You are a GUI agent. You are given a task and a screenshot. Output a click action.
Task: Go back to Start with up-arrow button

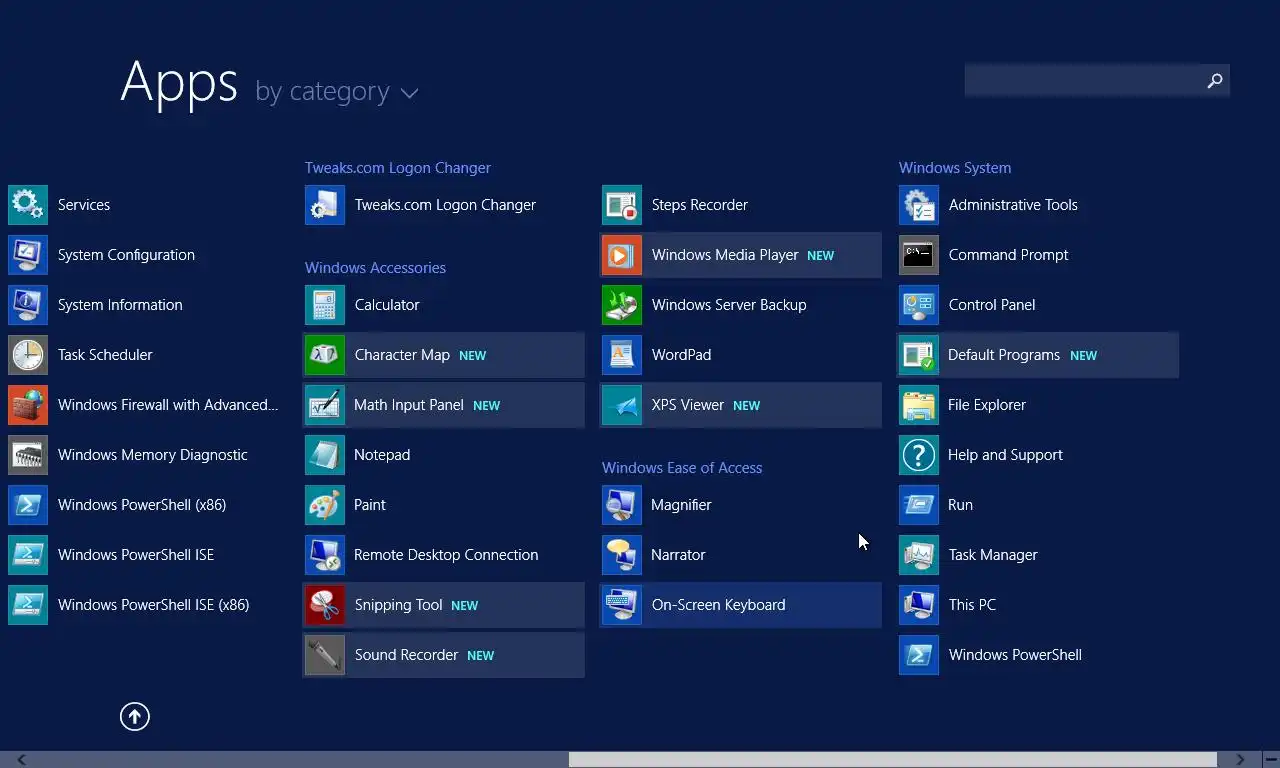[135, 716]
